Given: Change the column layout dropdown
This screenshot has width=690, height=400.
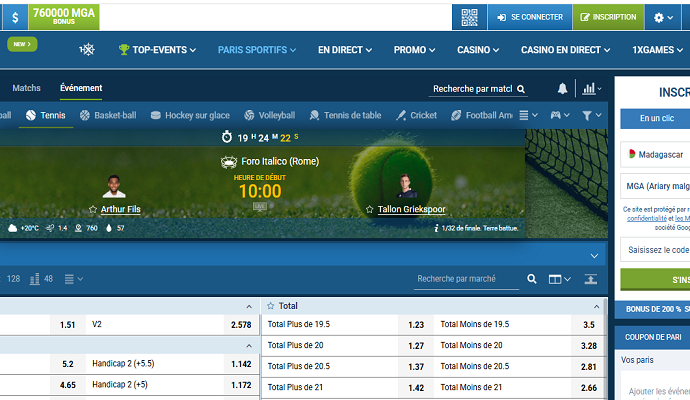Looking at the screenshot, I should [559, 279].
